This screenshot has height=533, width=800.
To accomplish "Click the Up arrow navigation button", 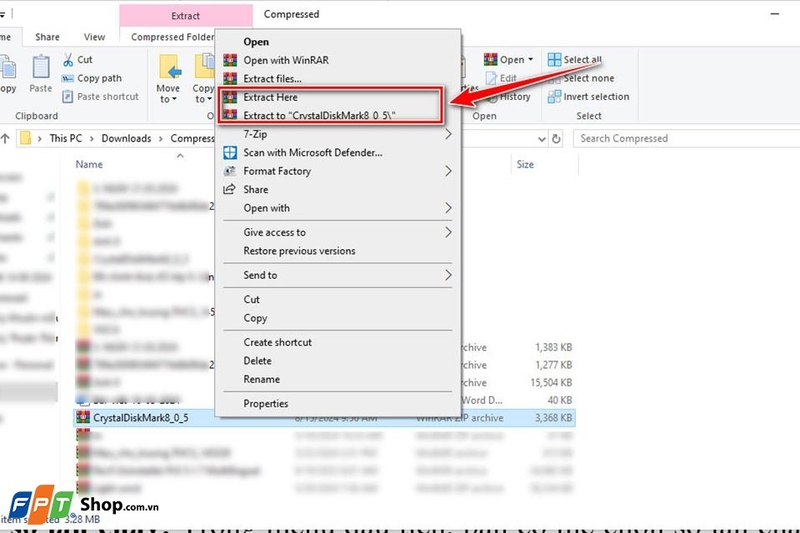I will click(x=5, y=138).
